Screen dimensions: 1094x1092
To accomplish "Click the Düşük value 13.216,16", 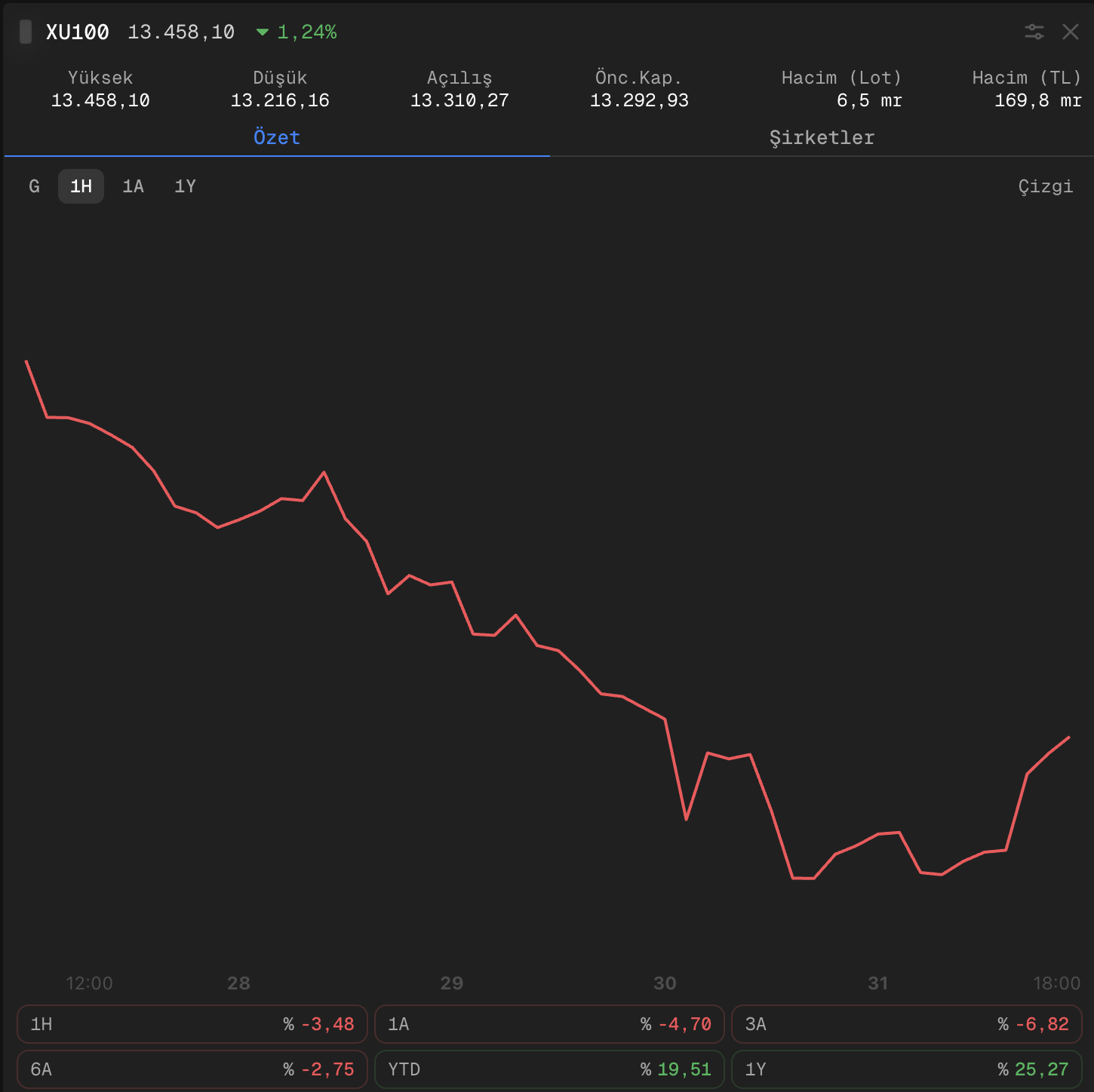I will click(280, 100).
